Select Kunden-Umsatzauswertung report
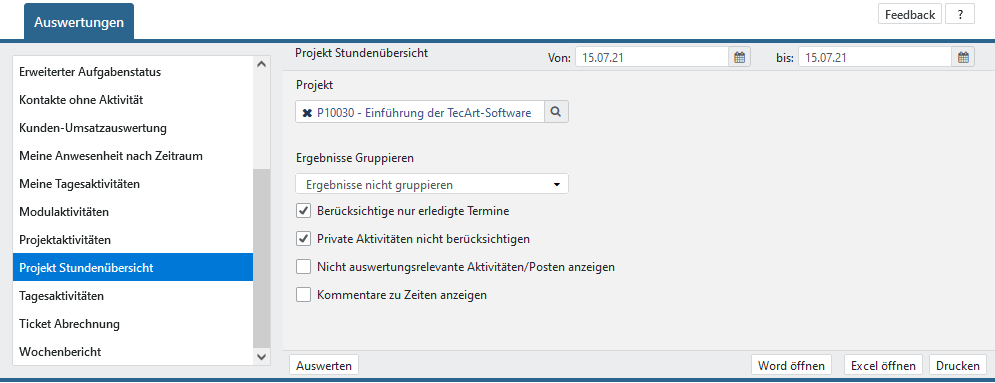The width and height of the screenshot is (995, 383). point(133,128)
